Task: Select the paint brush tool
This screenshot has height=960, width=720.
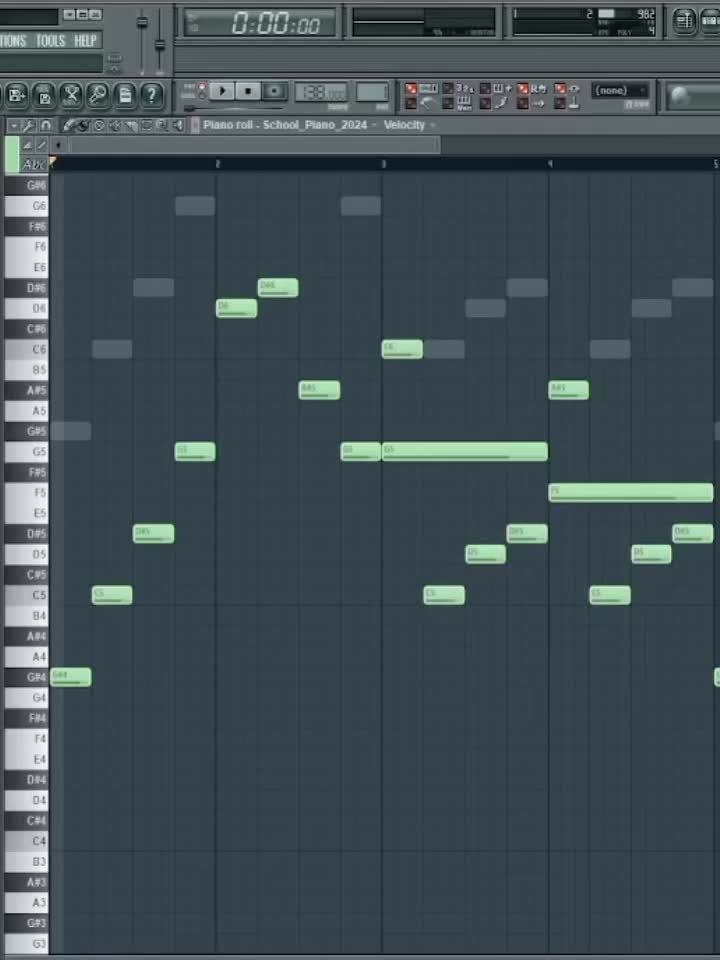Action: 83,126
